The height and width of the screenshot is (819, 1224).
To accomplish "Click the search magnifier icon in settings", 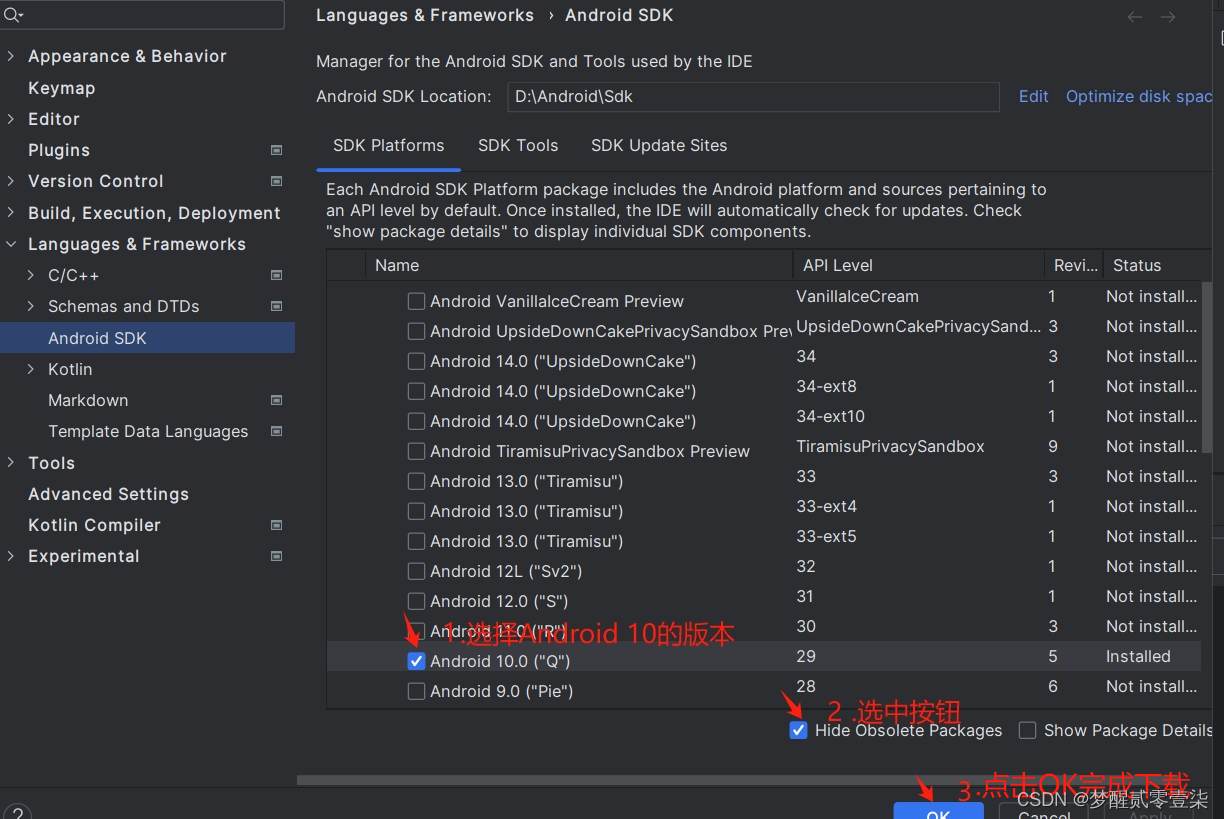I will click(12, 15).
